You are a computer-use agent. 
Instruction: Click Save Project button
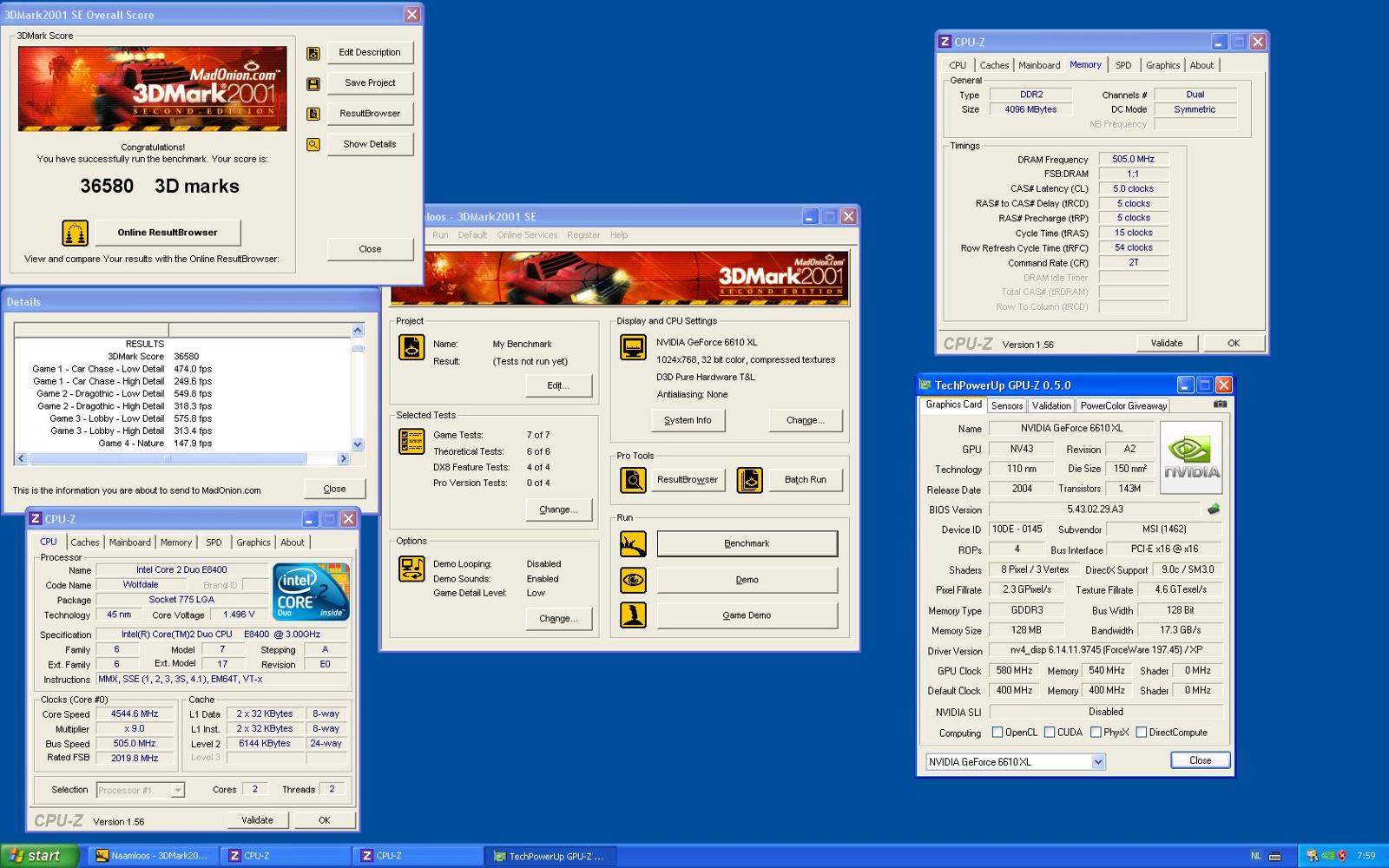[370, 83]
